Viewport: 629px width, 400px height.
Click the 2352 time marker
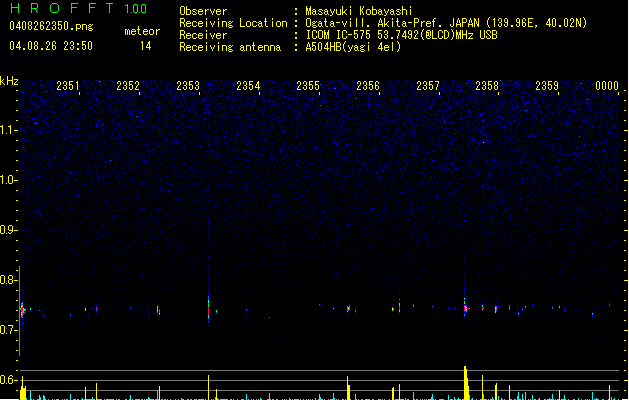128,85
